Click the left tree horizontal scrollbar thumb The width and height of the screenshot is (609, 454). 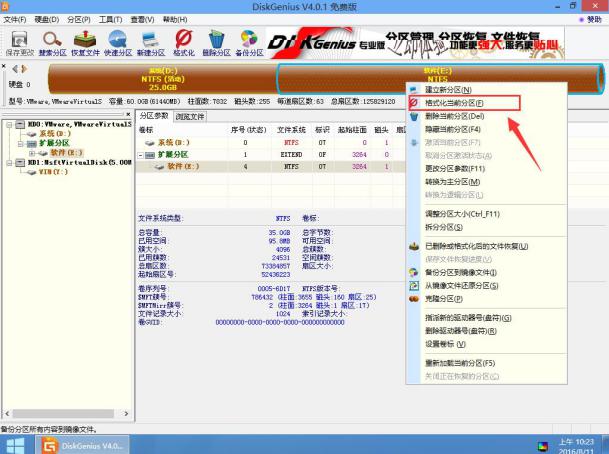63,414
